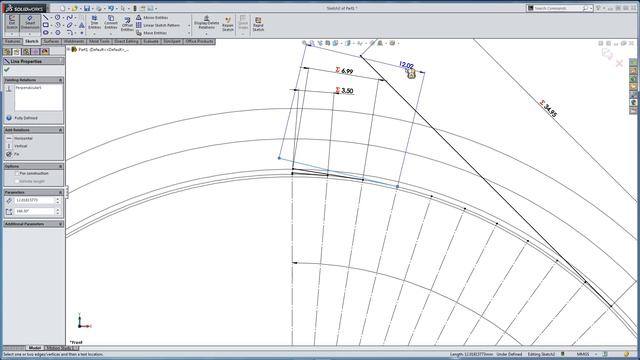
Task: Switch to the Surfaces tab
Action: pos(51,42)
